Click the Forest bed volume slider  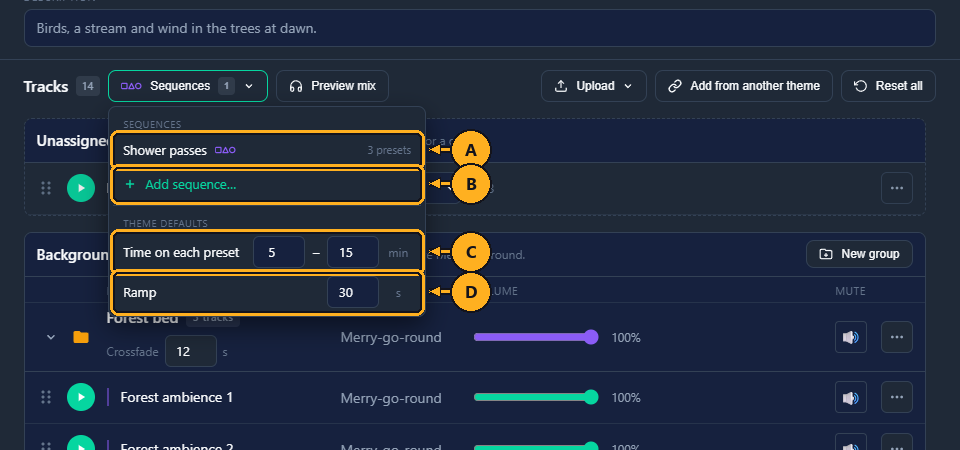[x=536, y=337]
